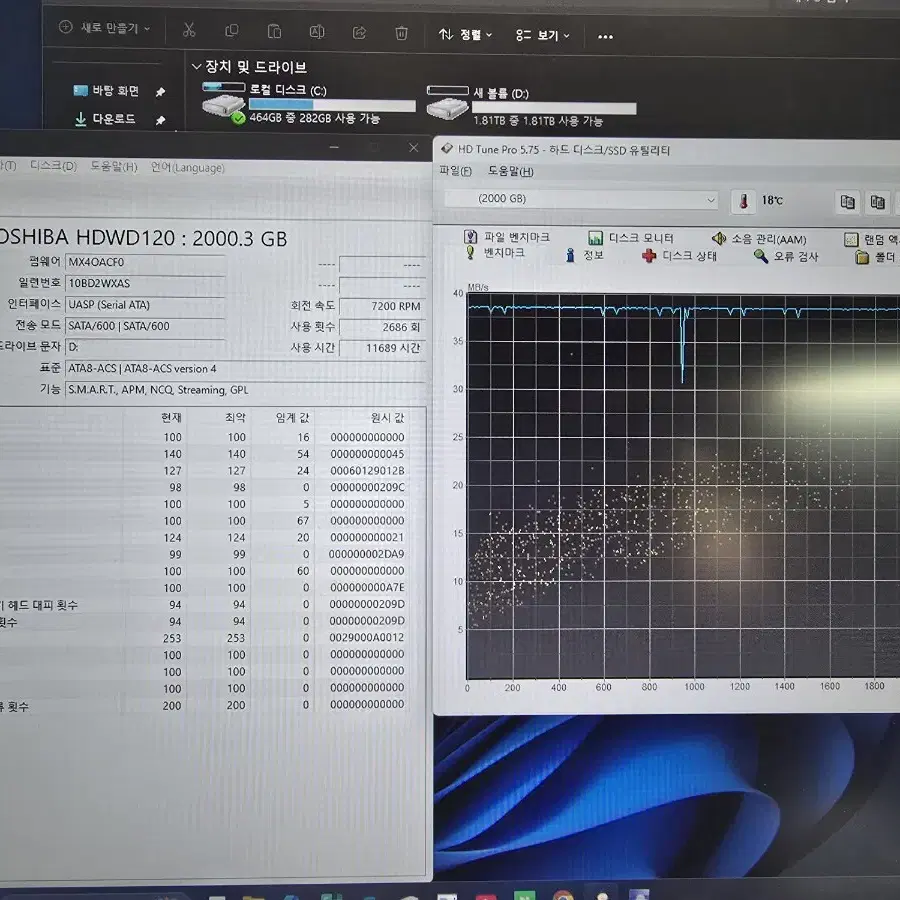Click the raw value 000000000045

click(367, 454)
